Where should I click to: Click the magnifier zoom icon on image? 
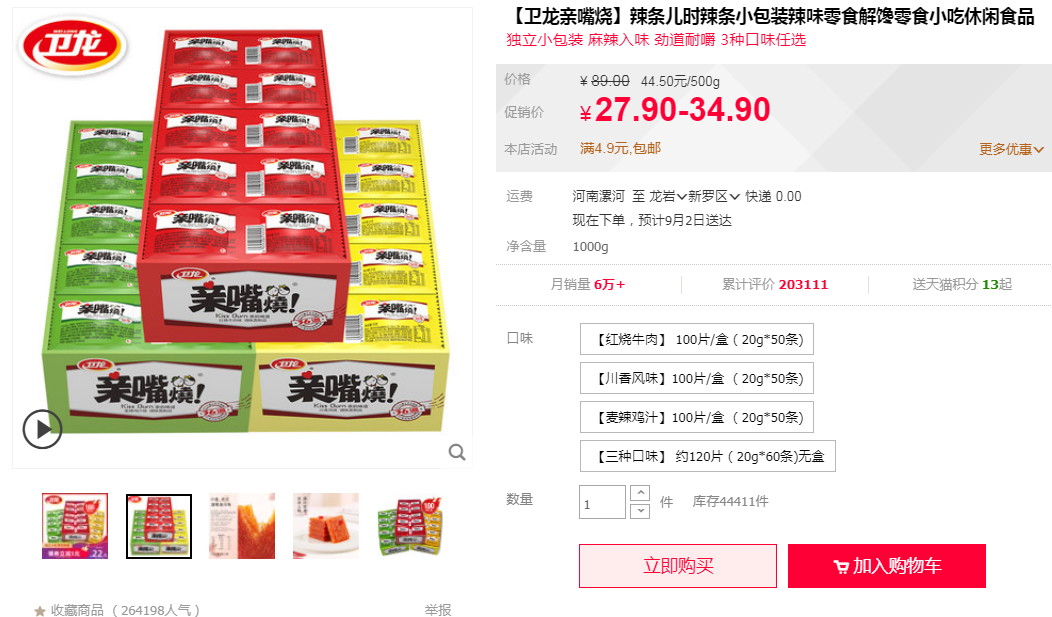pos(457,452)
